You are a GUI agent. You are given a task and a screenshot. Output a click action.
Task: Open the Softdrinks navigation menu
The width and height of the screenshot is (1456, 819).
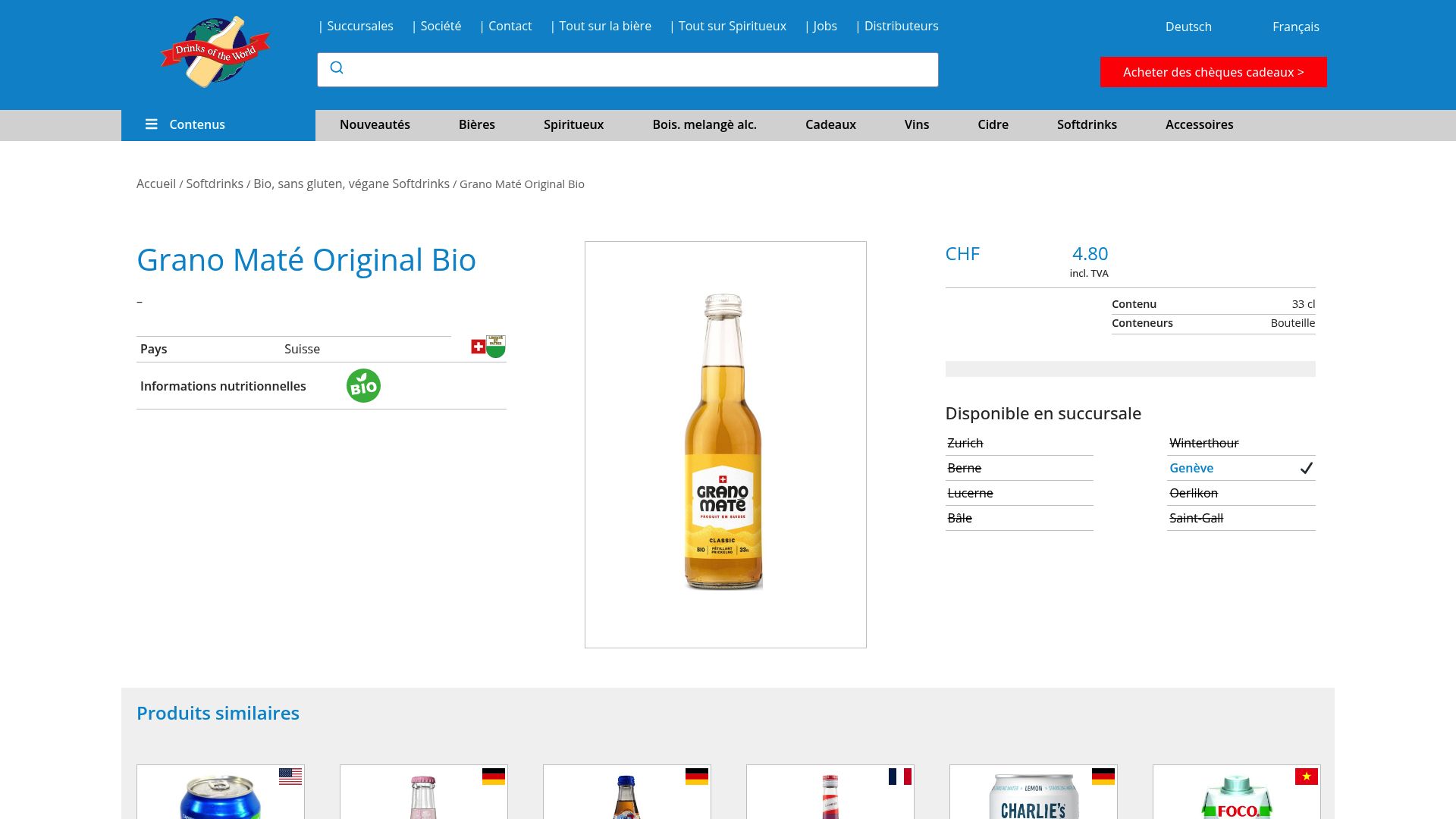point(1087,124)
